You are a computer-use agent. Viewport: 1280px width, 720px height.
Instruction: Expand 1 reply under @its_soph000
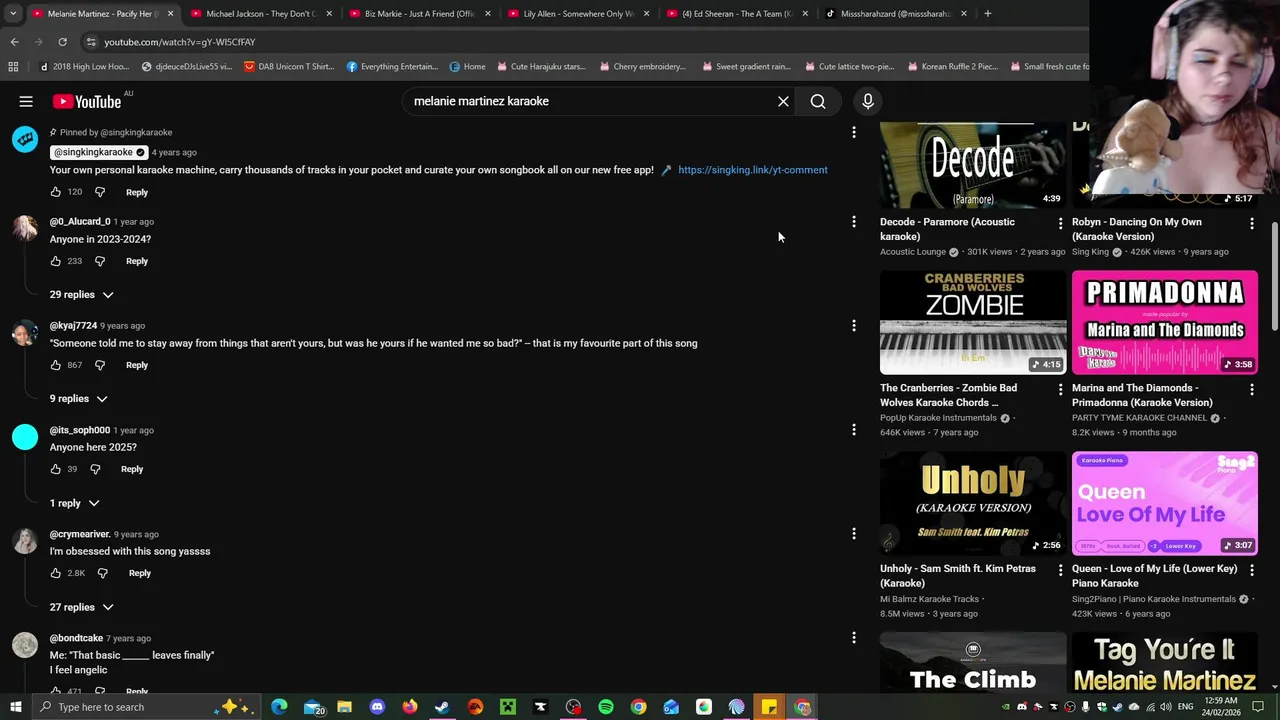(75, 503)
